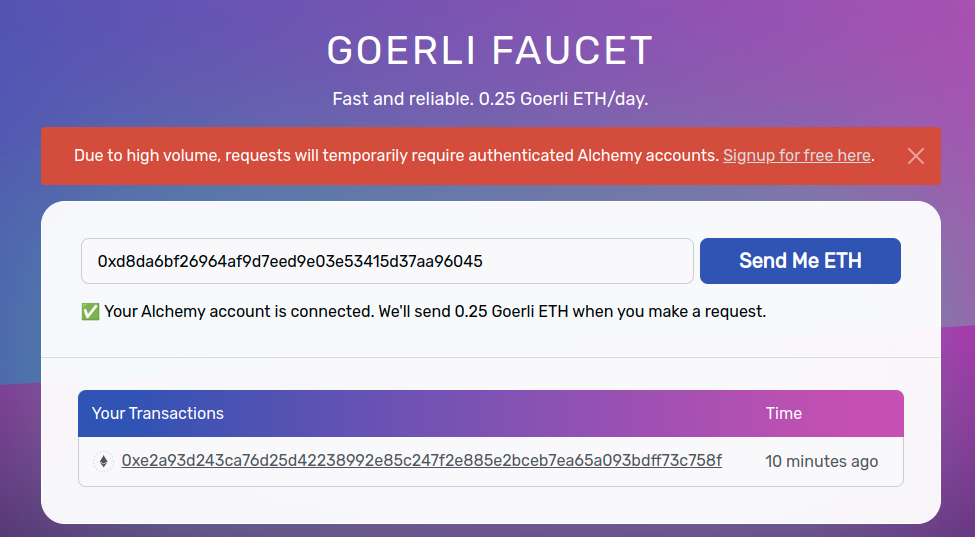The image size is (975, 537).
Task: Click the 'Your Transactions' column header
Action: tap(158, 413)
